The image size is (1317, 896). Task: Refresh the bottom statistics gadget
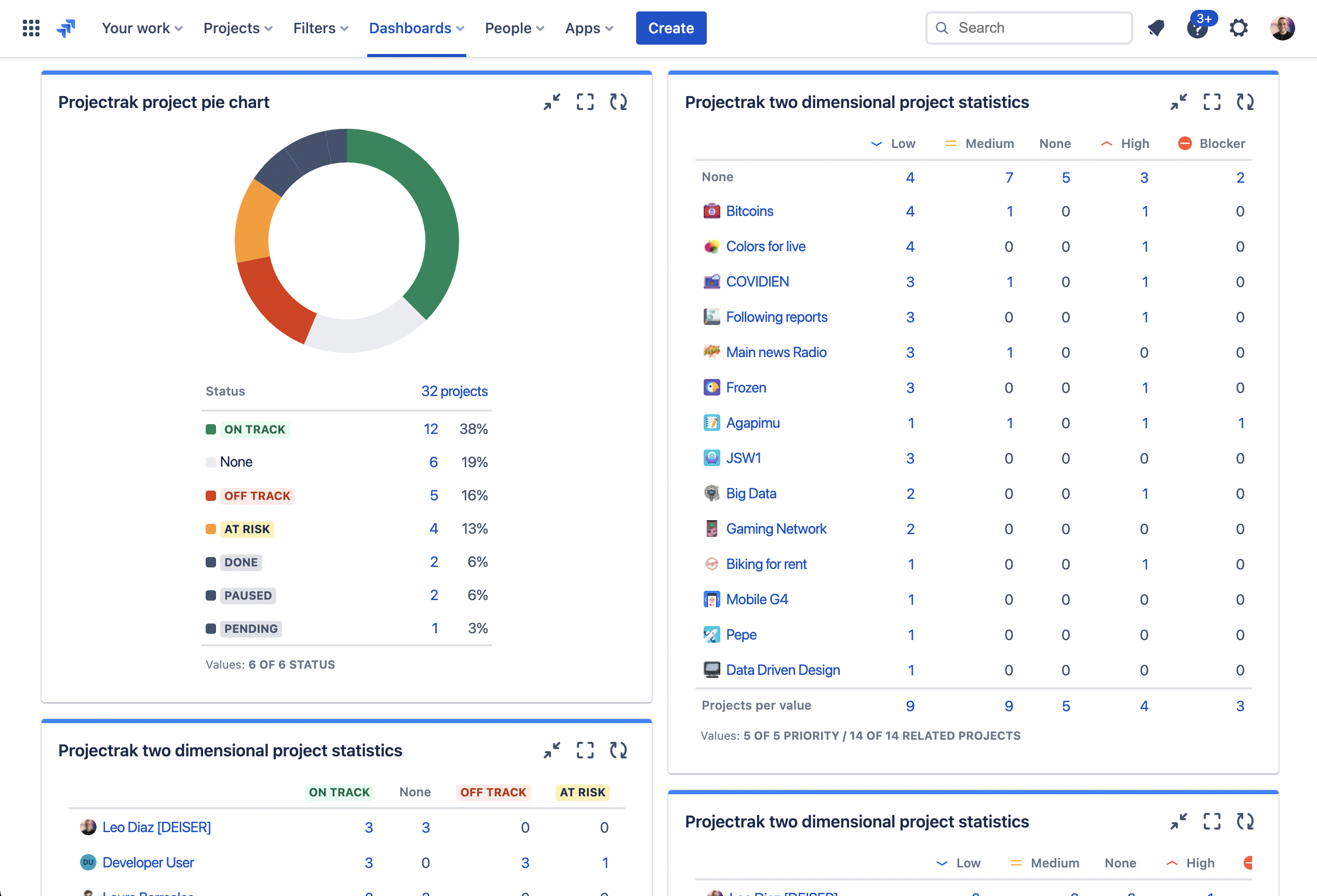pyautogui.click(x=1245, y=822)
